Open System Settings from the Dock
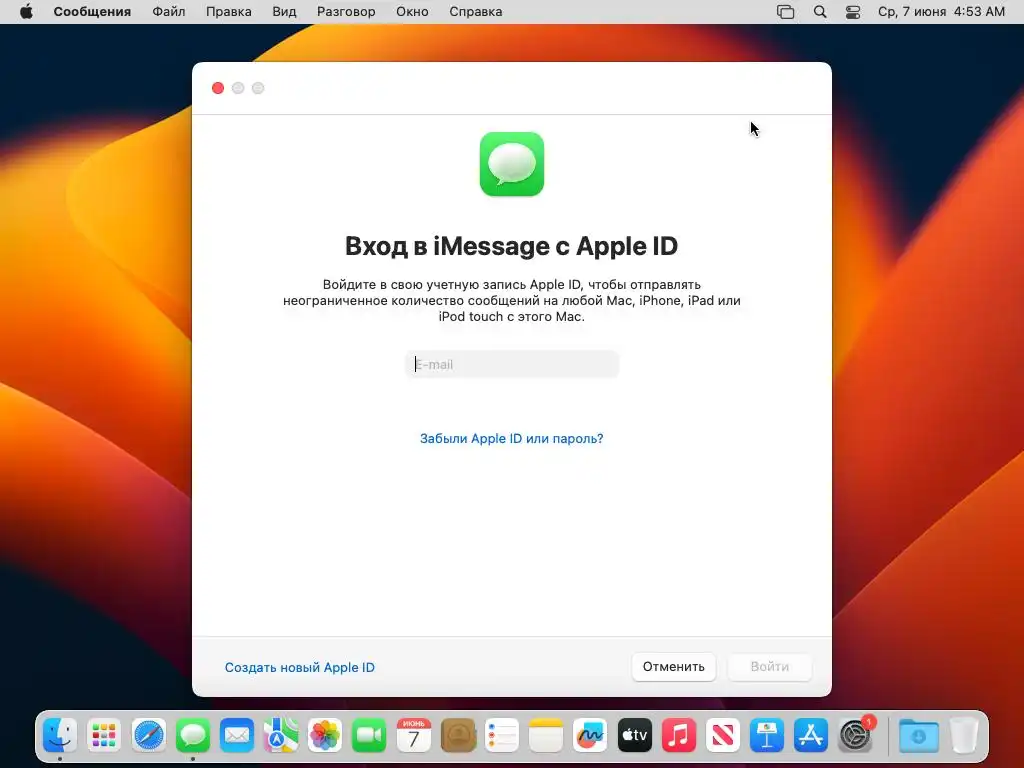The image size is (1024, 768). coord(856,735)
